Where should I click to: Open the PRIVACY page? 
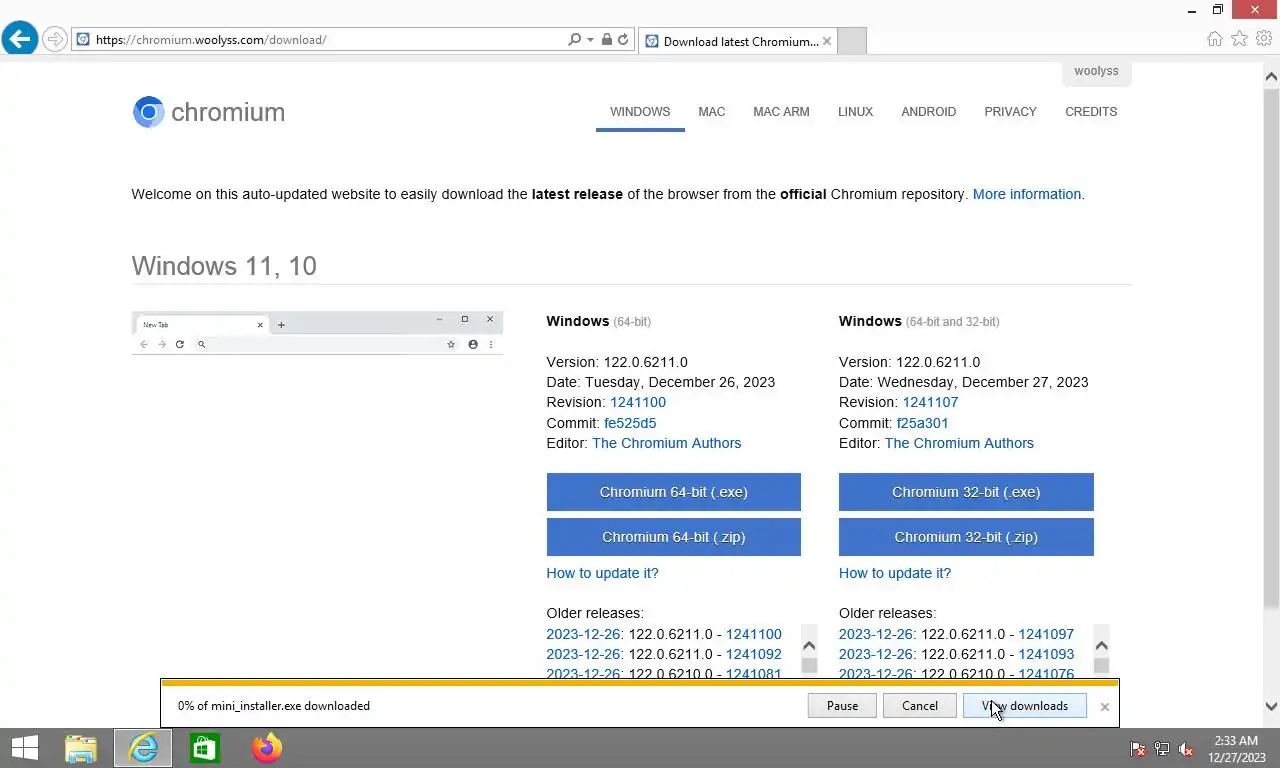1010,112
